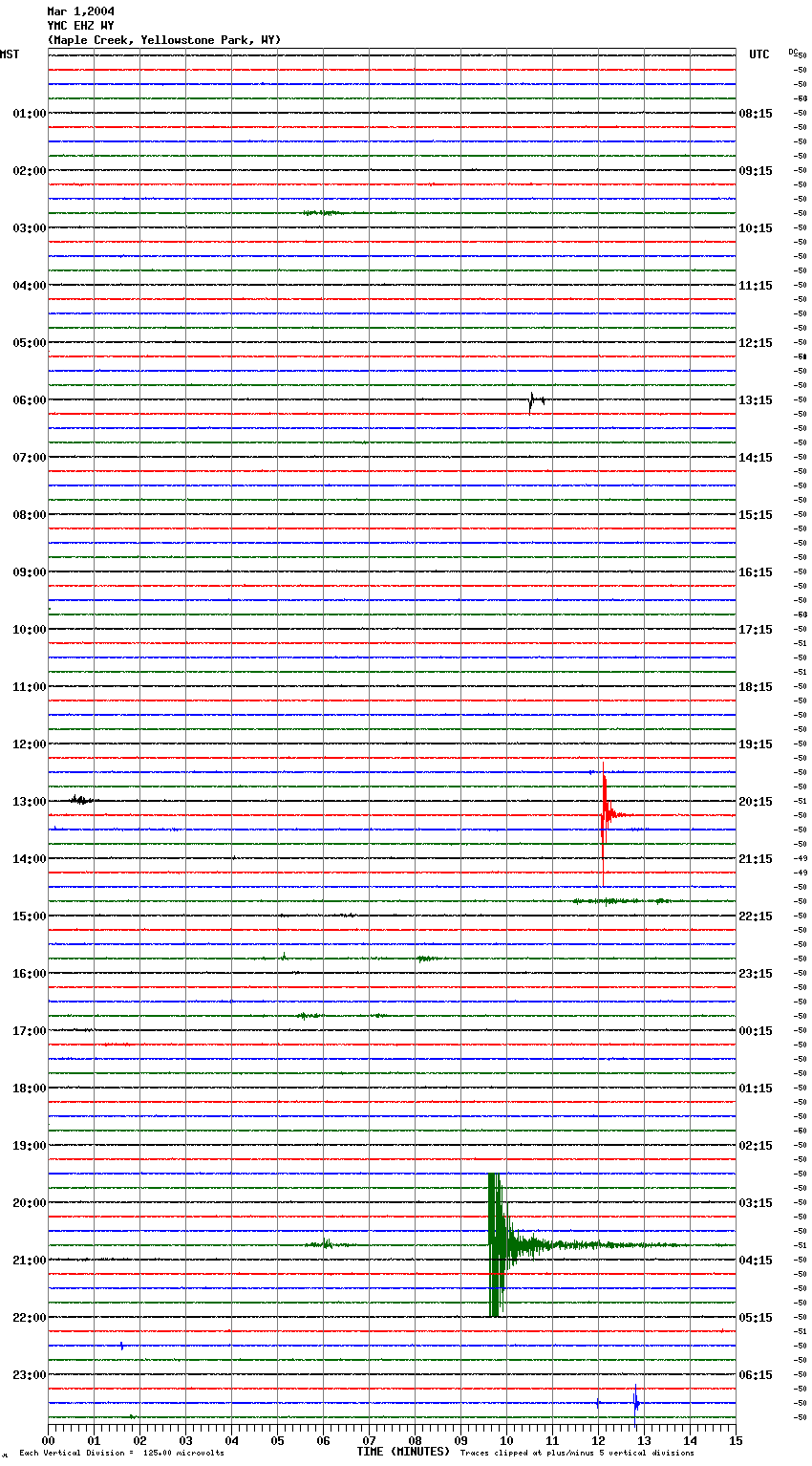The height and width of the screenshot is (1466, 812).
Task: Click the black spike on the 06:00 trace
Action: (535, 401)
